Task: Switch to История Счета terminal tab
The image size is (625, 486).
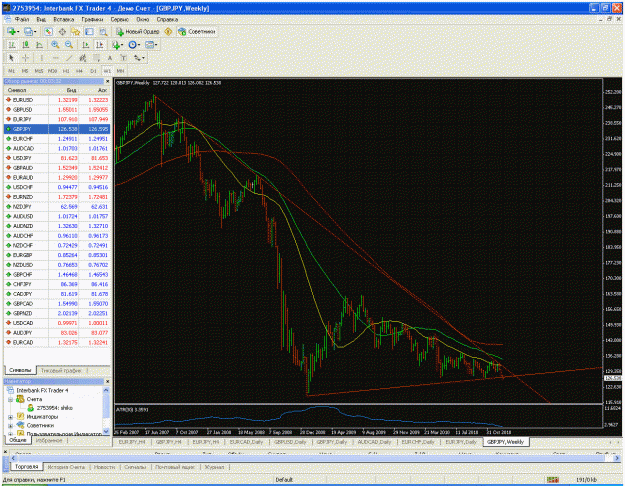Action: (66, 466)
